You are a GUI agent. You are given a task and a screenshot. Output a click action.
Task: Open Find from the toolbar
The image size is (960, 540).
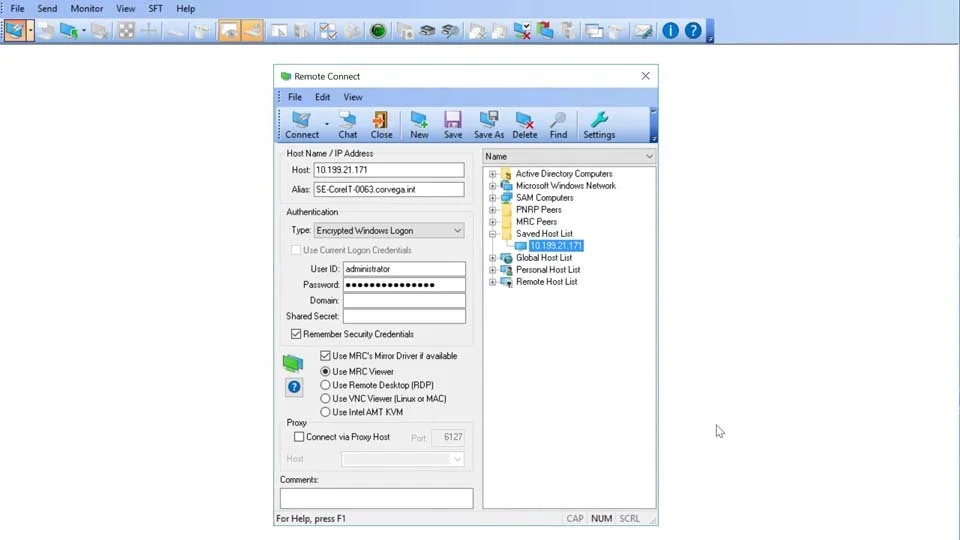(x=558, y=125)
